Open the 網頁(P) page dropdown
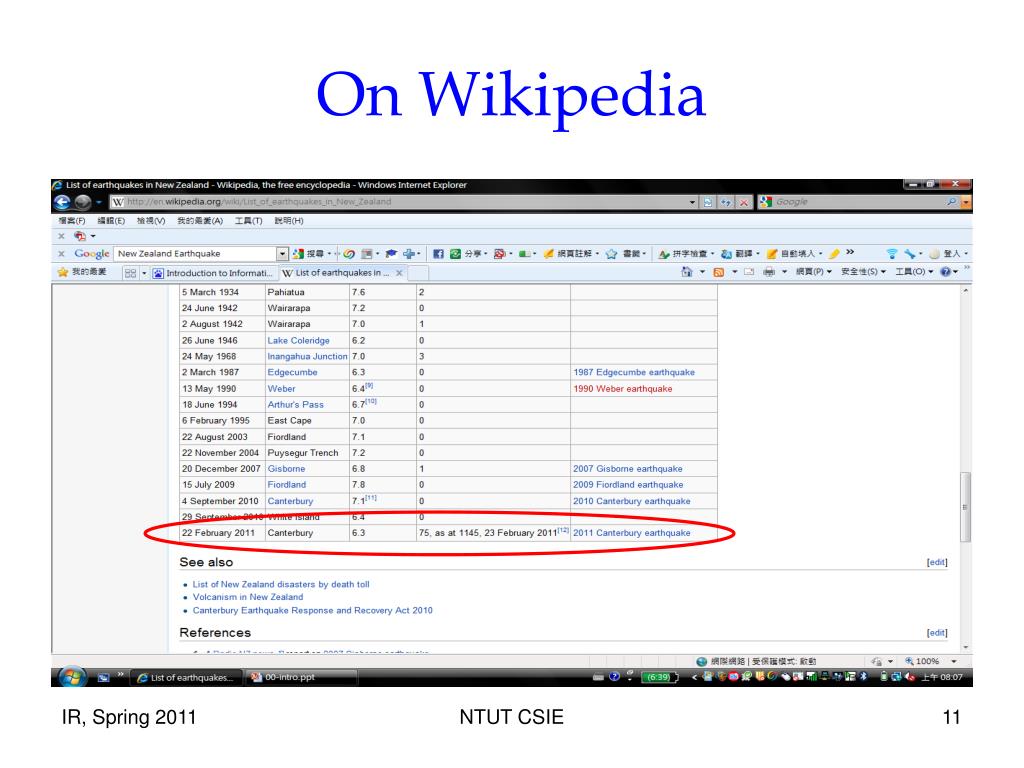 pyautogui.click(x=813, y=272)
